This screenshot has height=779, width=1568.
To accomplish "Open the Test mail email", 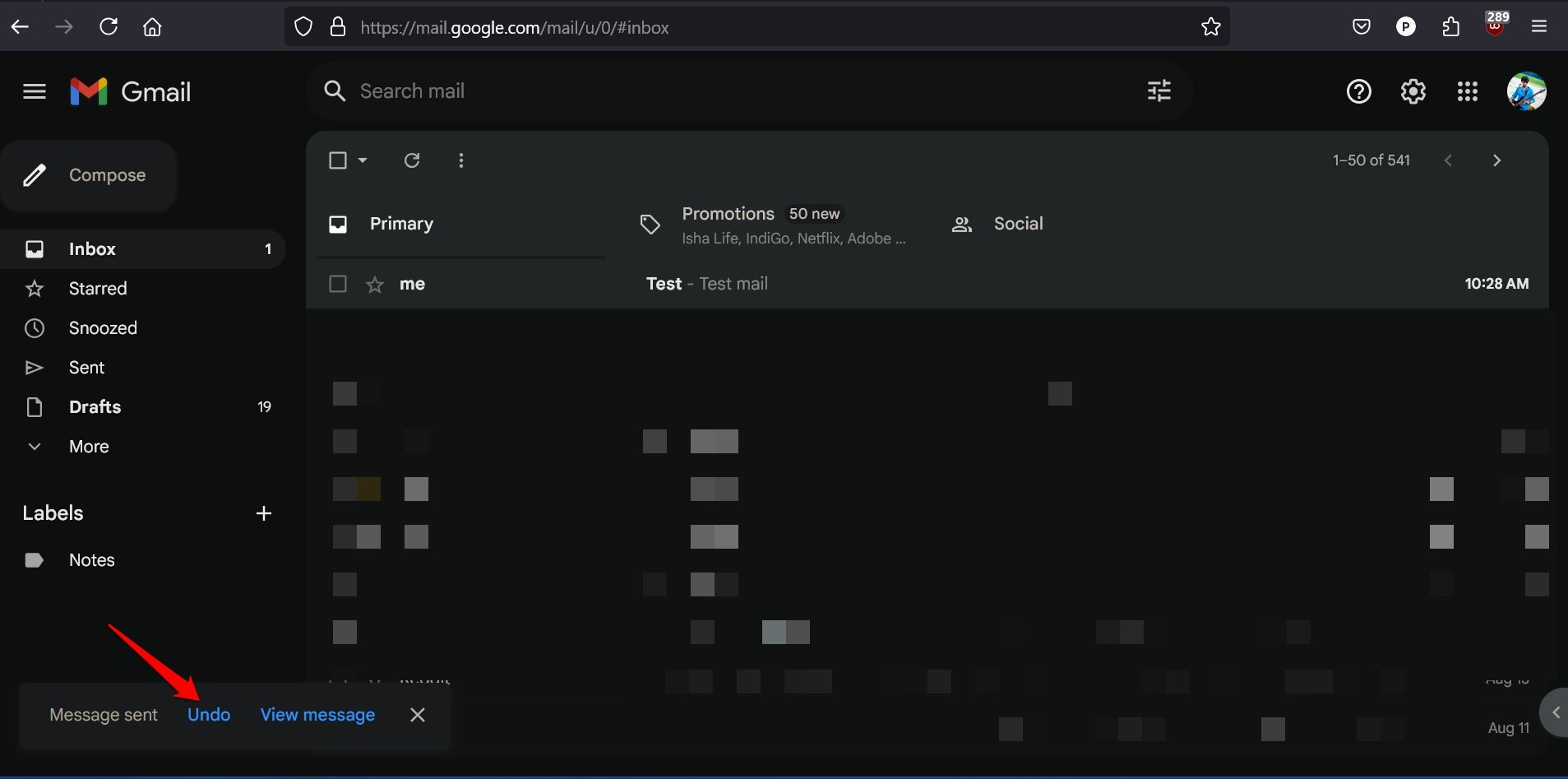I will click(927, 284).
